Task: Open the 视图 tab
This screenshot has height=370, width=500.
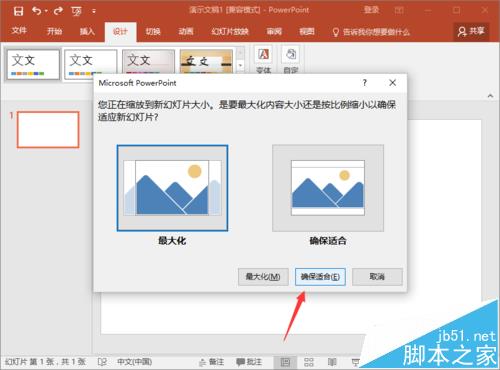Action: tap(307, 31)
